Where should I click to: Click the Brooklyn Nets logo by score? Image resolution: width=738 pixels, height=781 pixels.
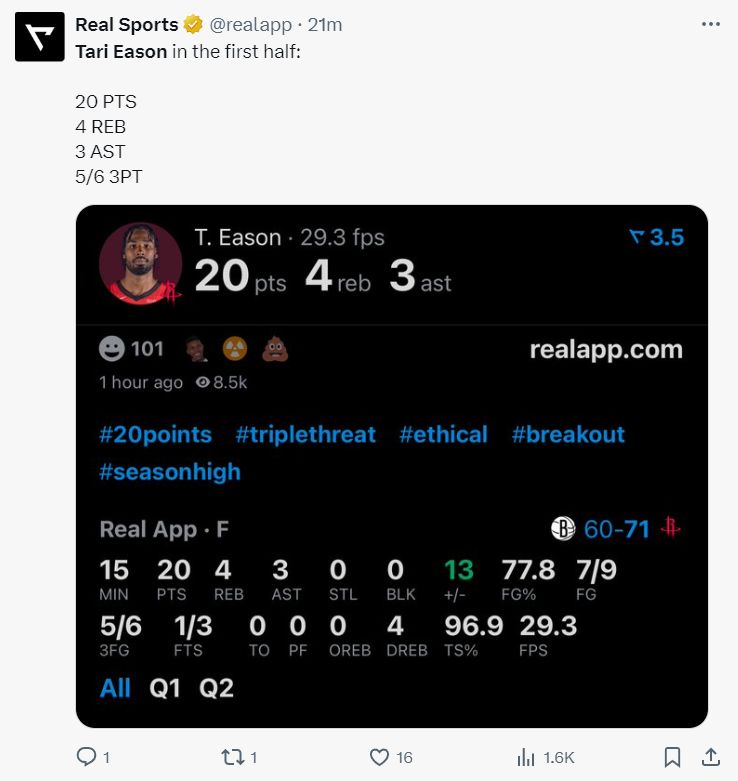point(563,529)
